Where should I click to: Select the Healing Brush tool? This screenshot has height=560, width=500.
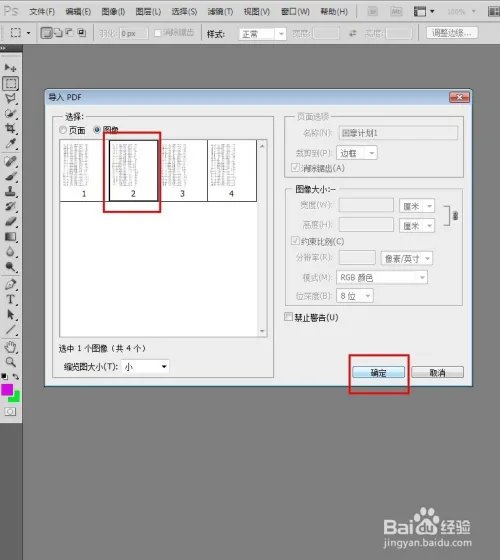pyautogui.click(x=10, y=161)
